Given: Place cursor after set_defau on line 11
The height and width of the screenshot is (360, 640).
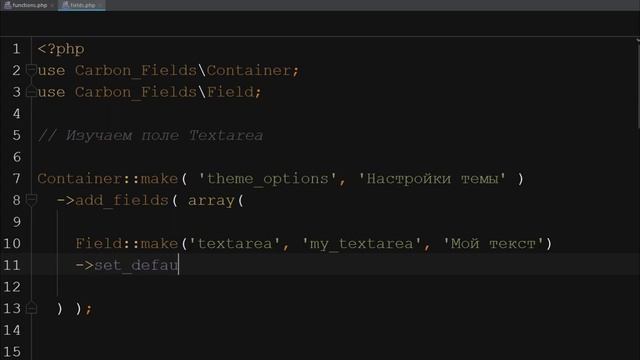Looking at the screenshot, I should (x=179, y=265).
